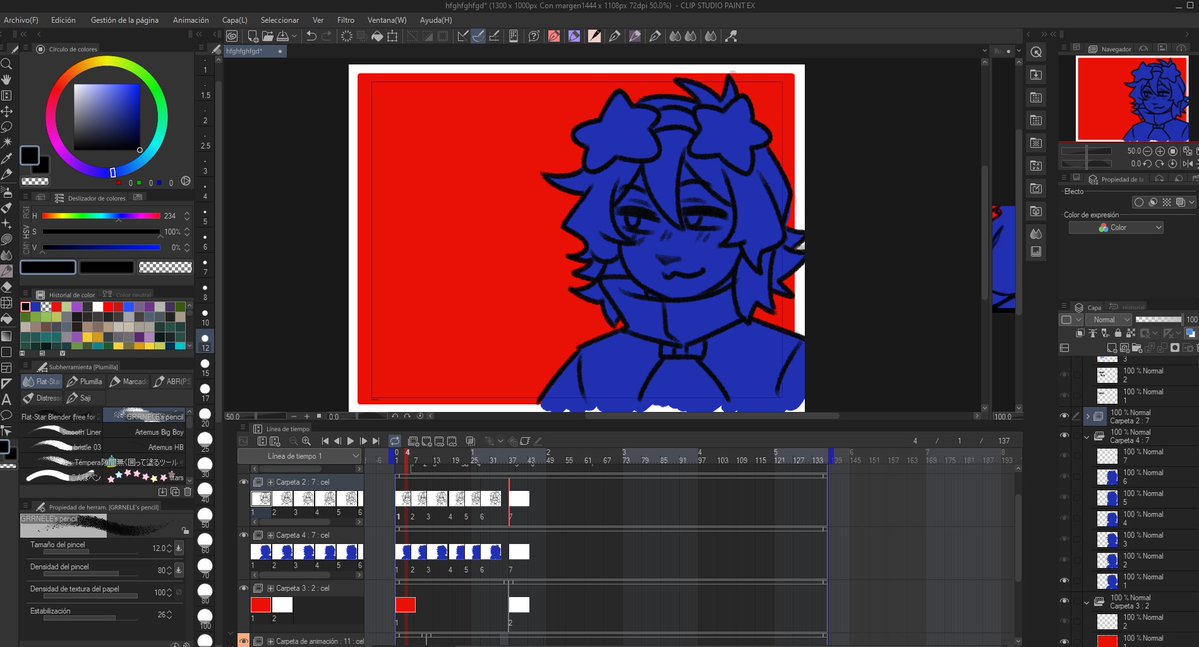1199x647 pixels.
Task: Play the animation in the timeline
Action: coord(350,441)
